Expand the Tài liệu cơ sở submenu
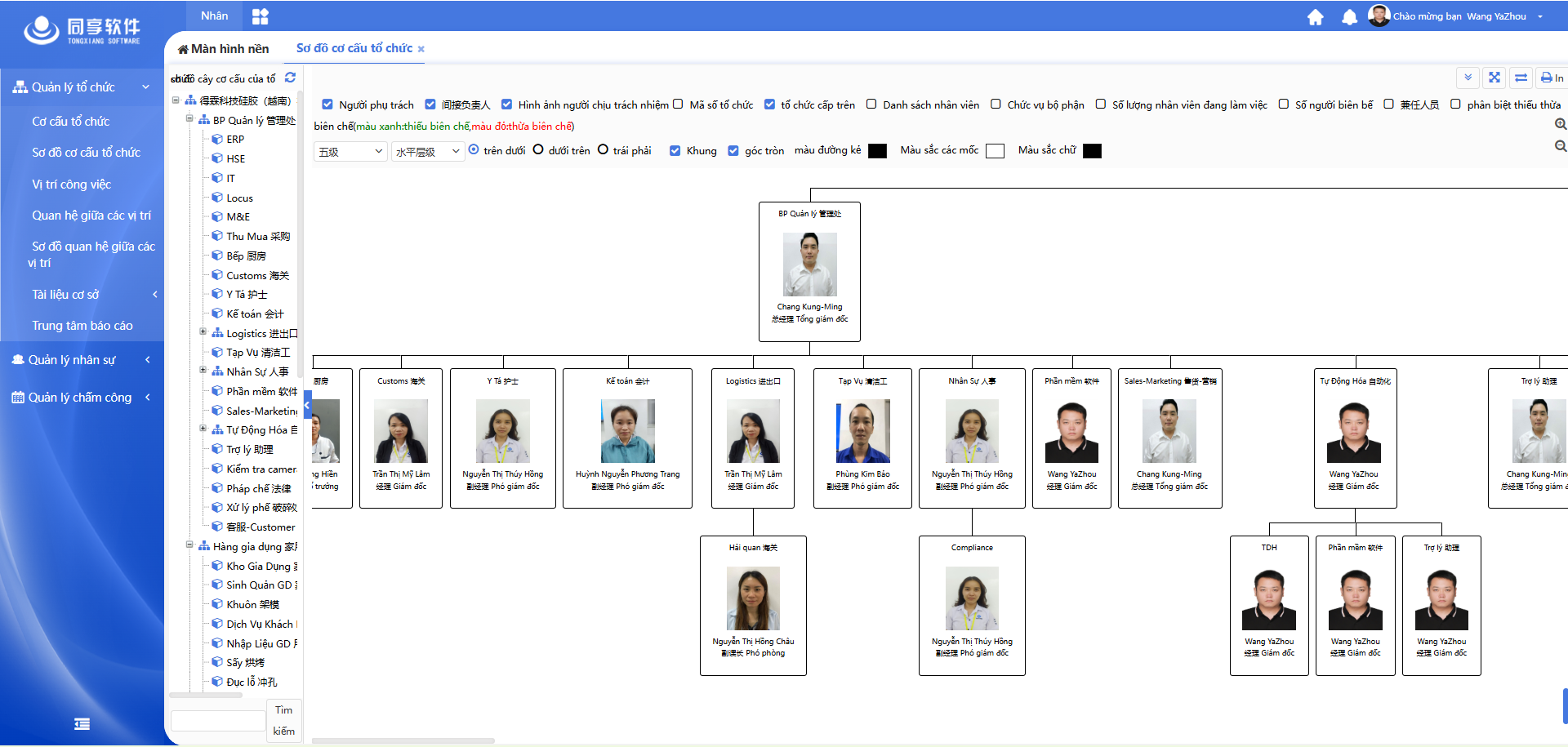Image resolution: width=1568 pixels, height=747 pixels. point(155,295)
